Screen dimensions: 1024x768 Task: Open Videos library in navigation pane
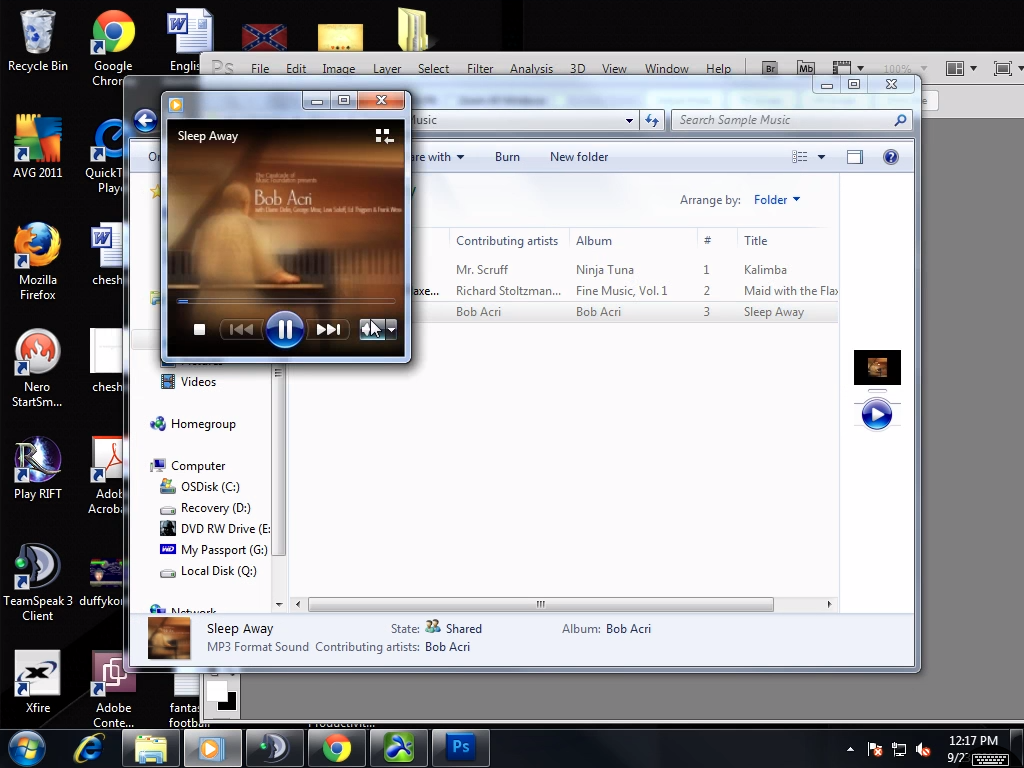(189, 382)
